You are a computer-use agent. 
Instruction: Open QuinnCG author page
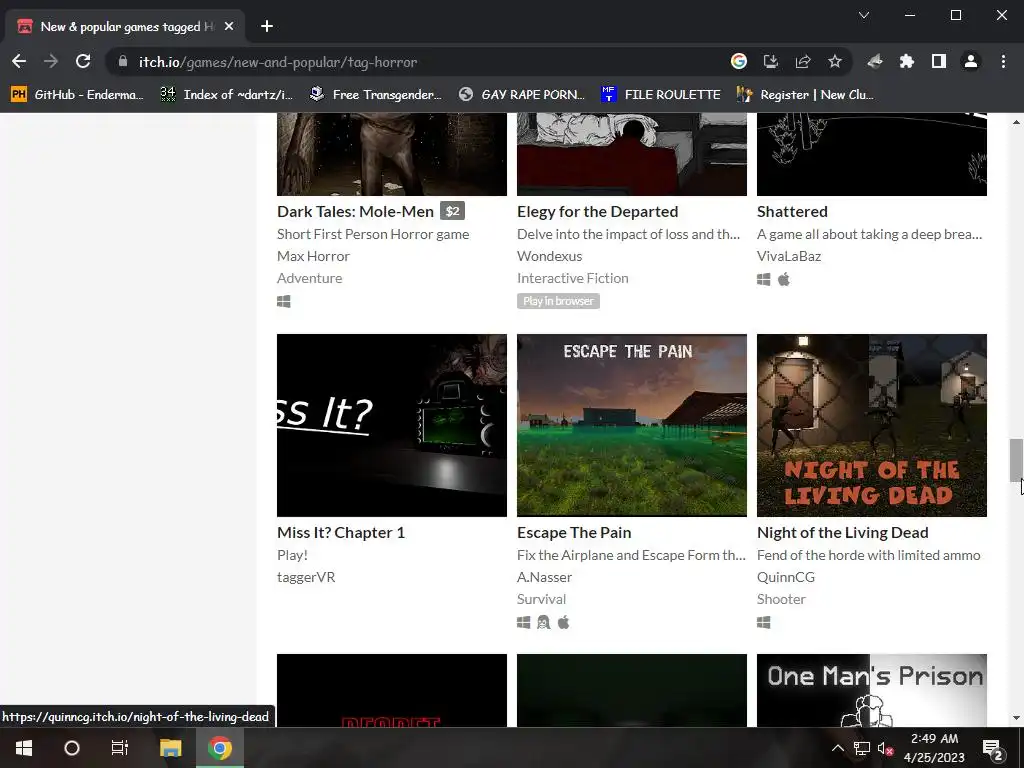pos(786,577)
